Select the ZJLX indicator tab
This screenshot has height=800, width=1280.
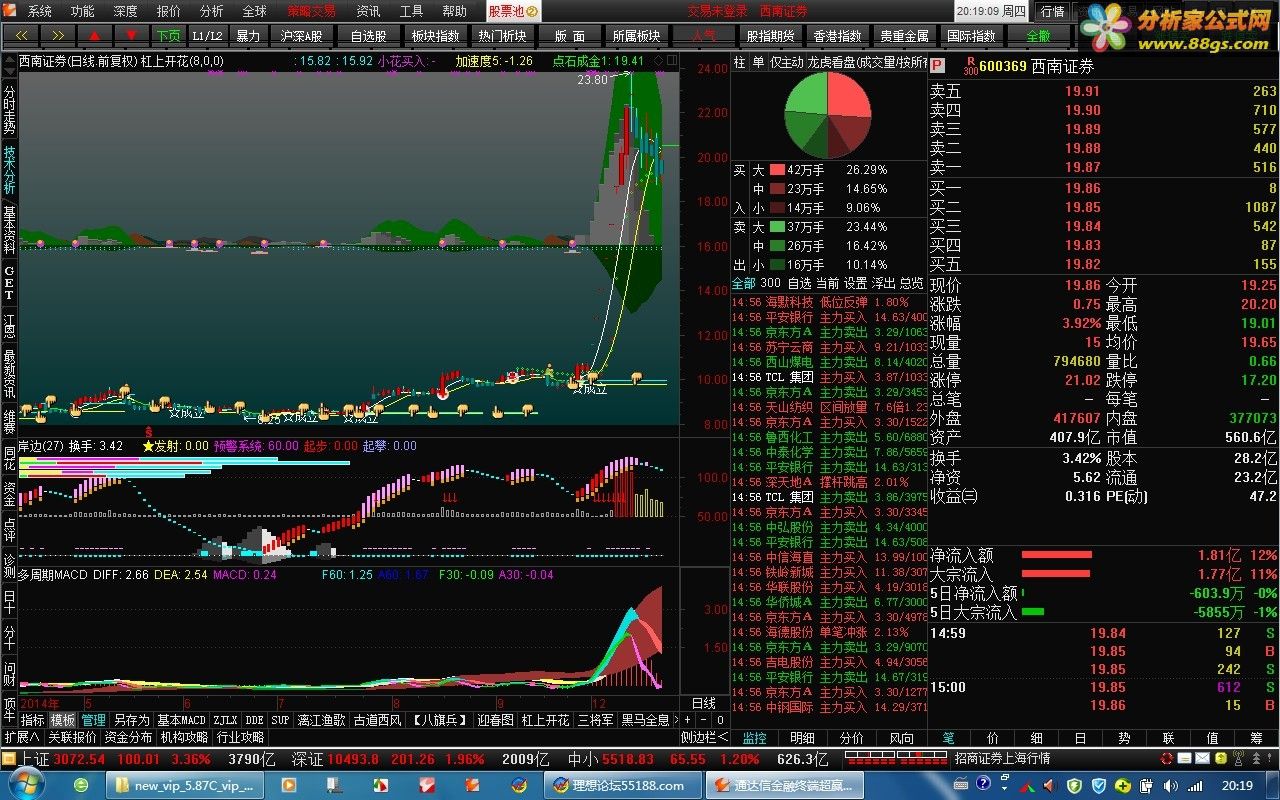coord(226,720)
